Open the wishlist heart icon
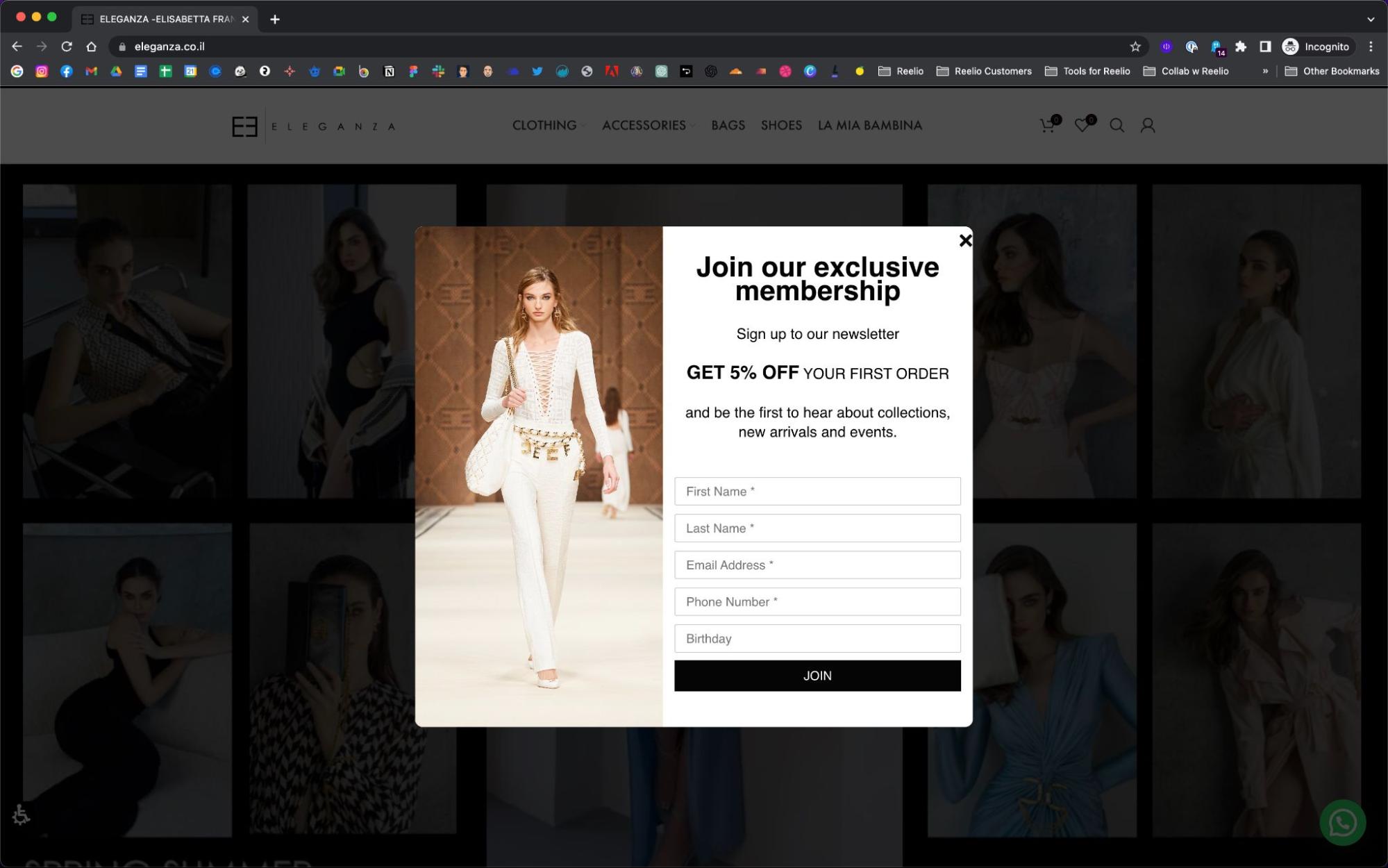1388x868 pixels. pos(1082,126)
